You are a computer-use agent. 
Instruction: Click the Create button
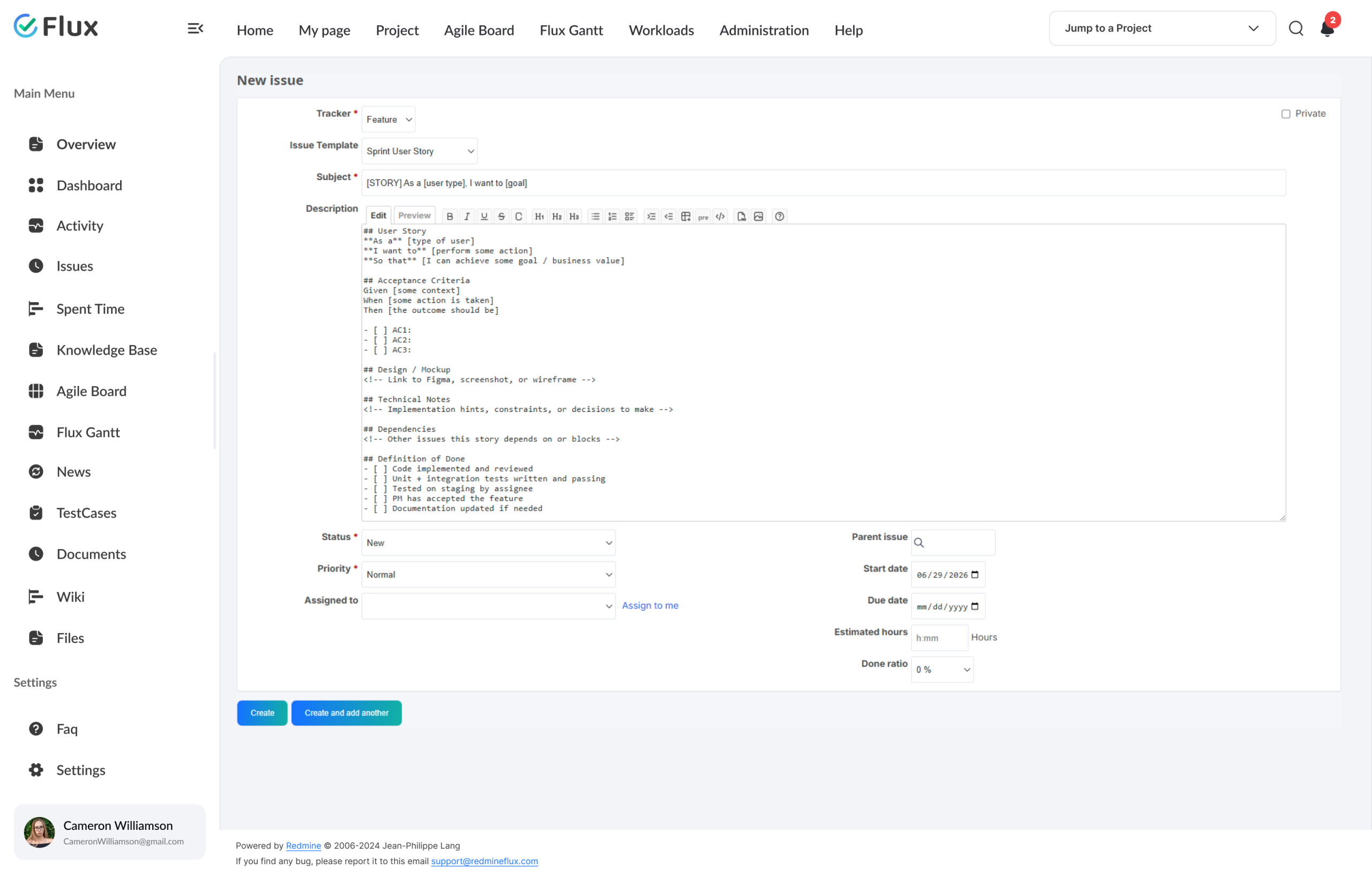point(262,713)
